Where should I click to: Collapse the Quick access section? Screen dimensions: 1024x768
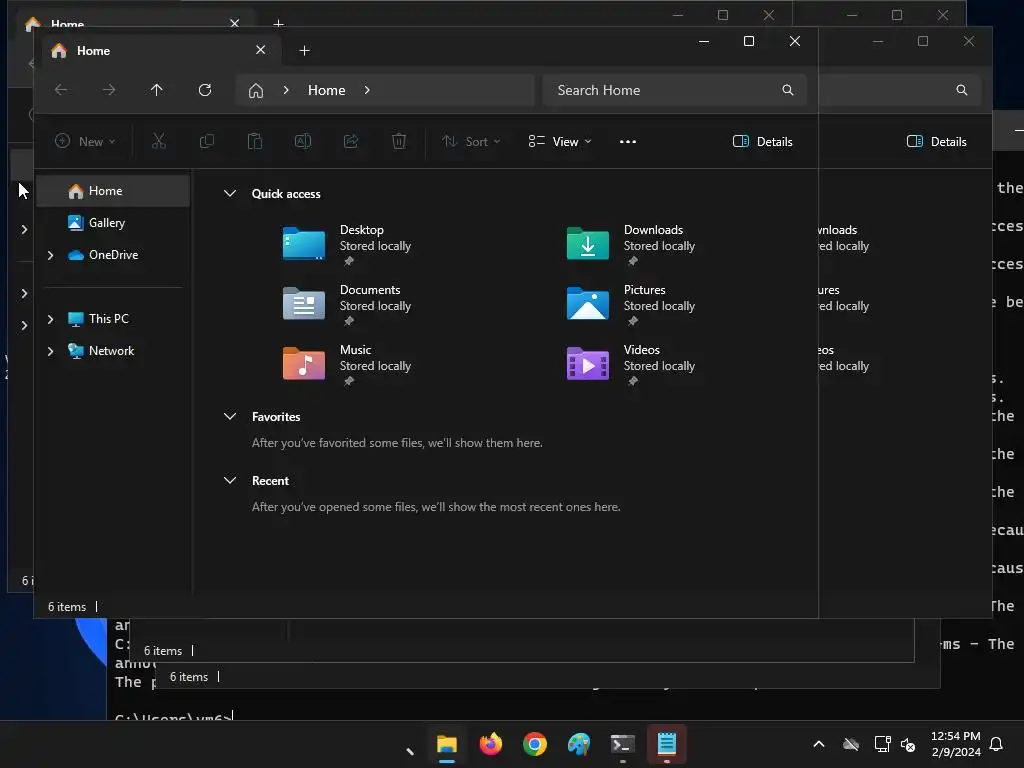(230, 193)
